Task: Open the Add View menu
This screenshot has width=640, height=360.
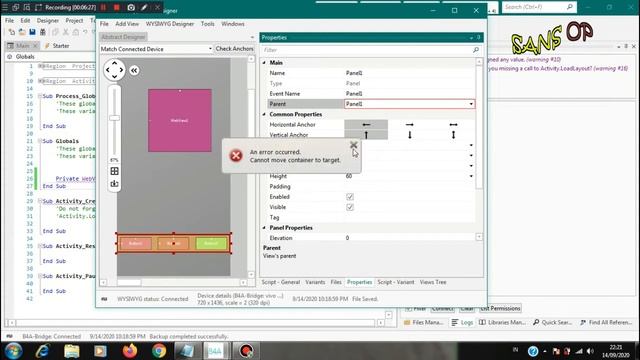Action: [127, 24]
